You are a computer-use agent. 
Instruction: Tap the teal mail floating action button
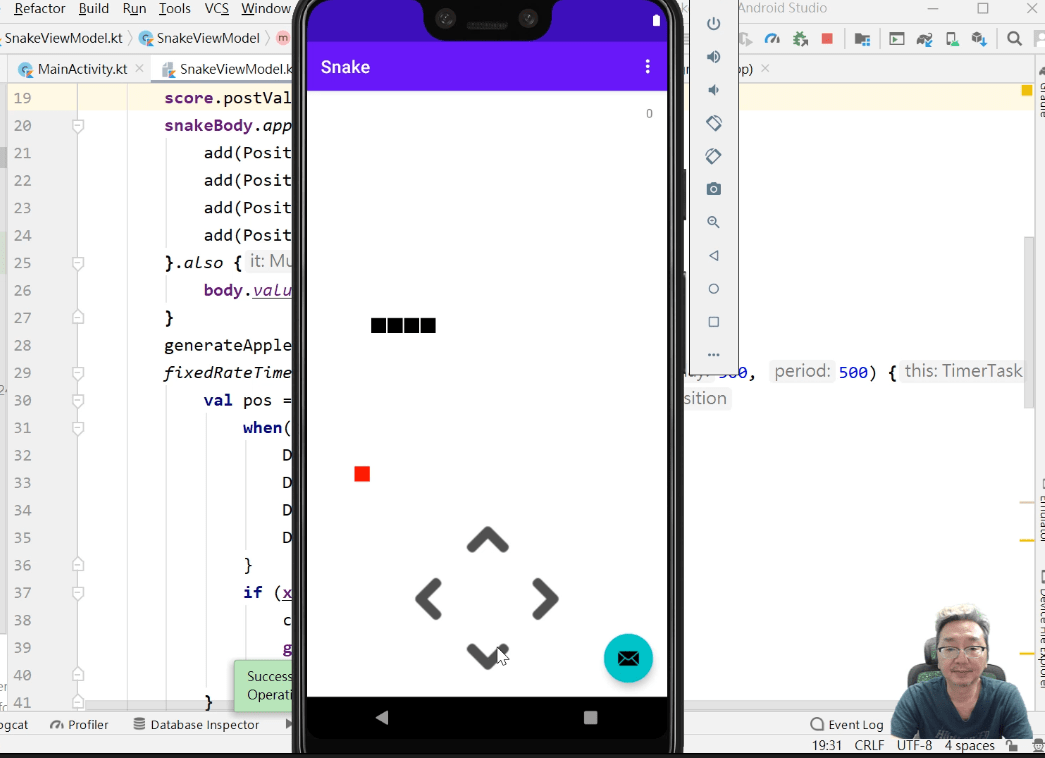click(628, 658)
